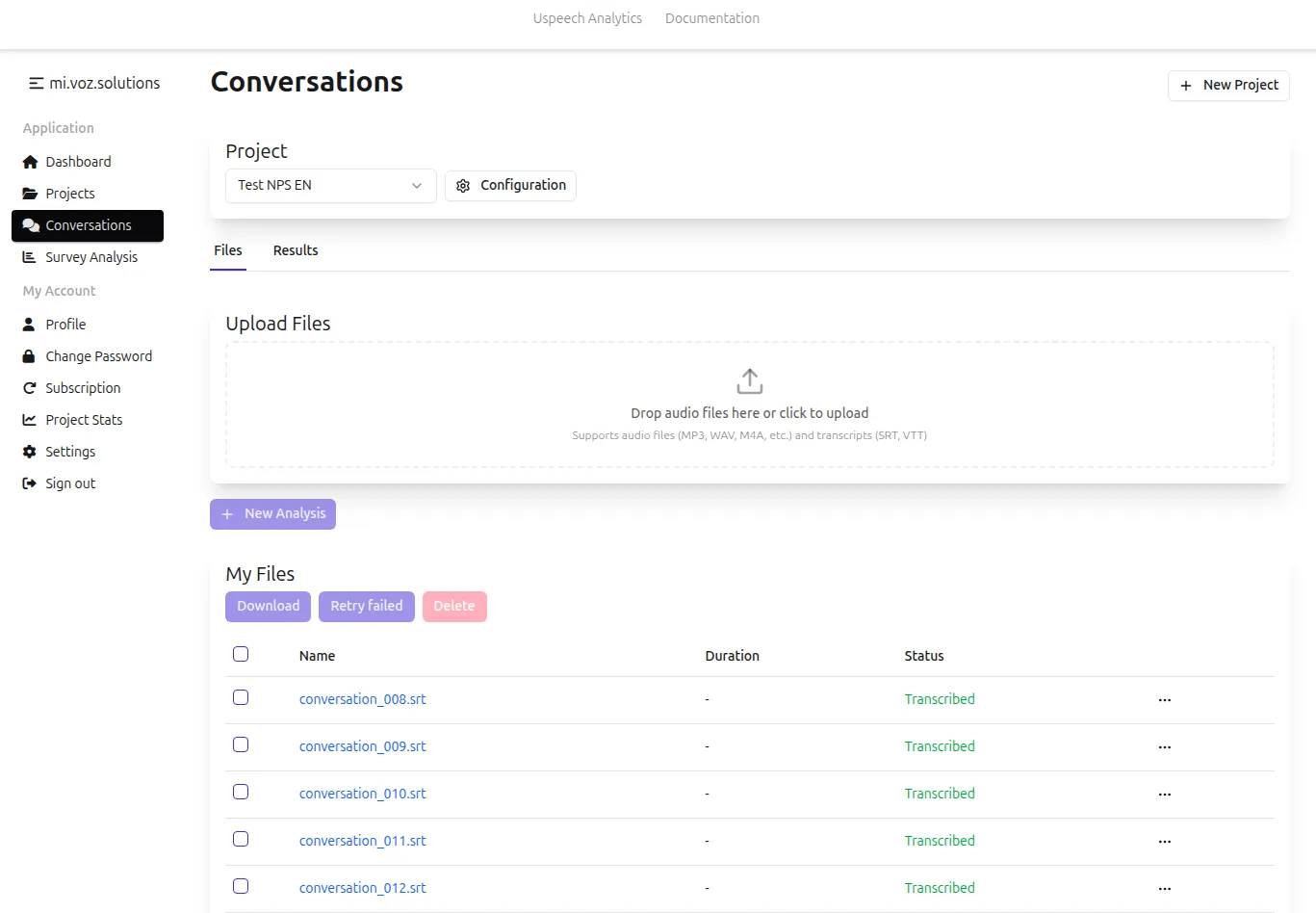
Task: Click the Sign out arrow icon
Action: click(x=29, y=483)
